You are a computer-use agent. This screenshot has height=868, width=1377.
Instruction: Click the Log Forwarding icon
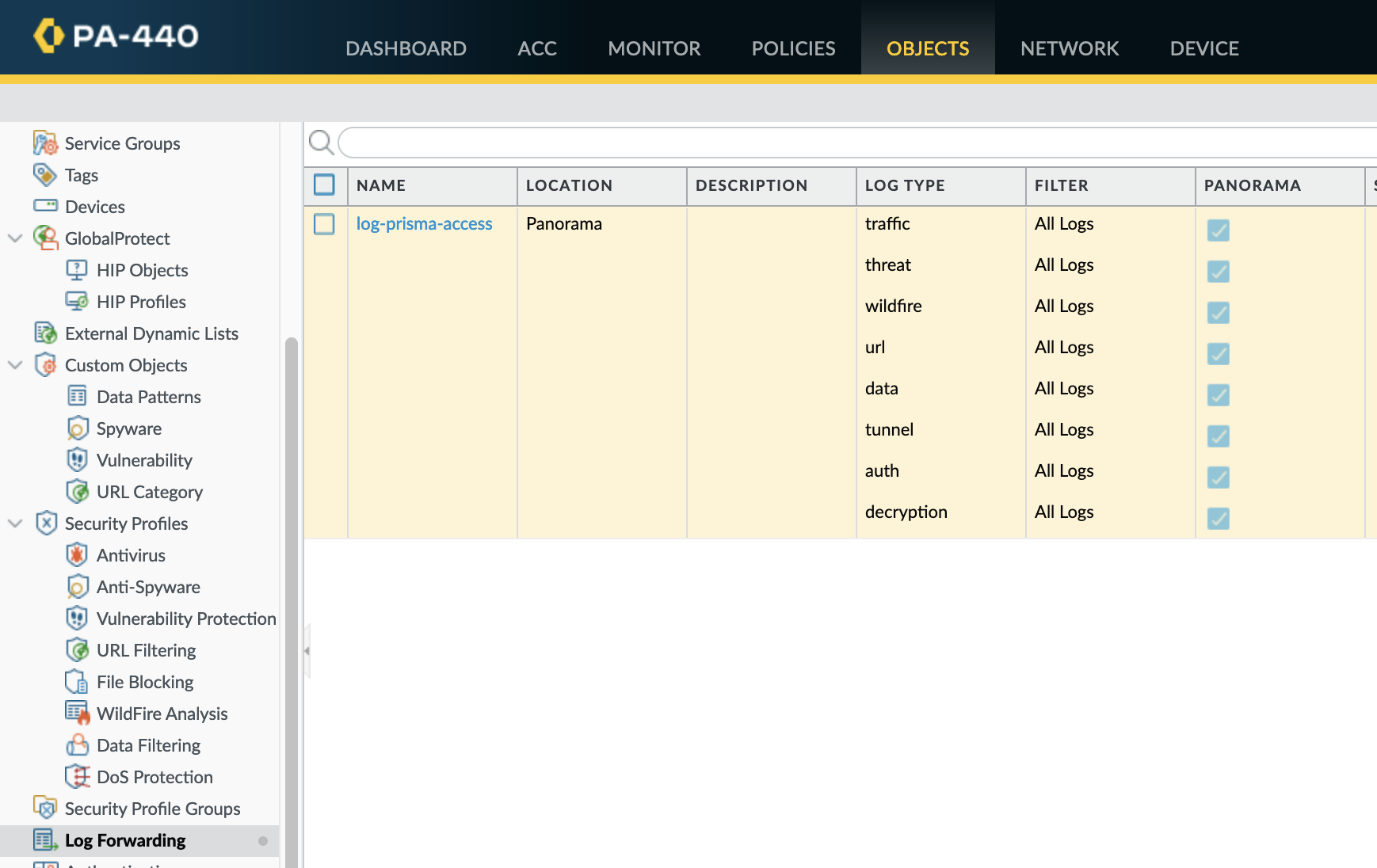click(45, 839)
